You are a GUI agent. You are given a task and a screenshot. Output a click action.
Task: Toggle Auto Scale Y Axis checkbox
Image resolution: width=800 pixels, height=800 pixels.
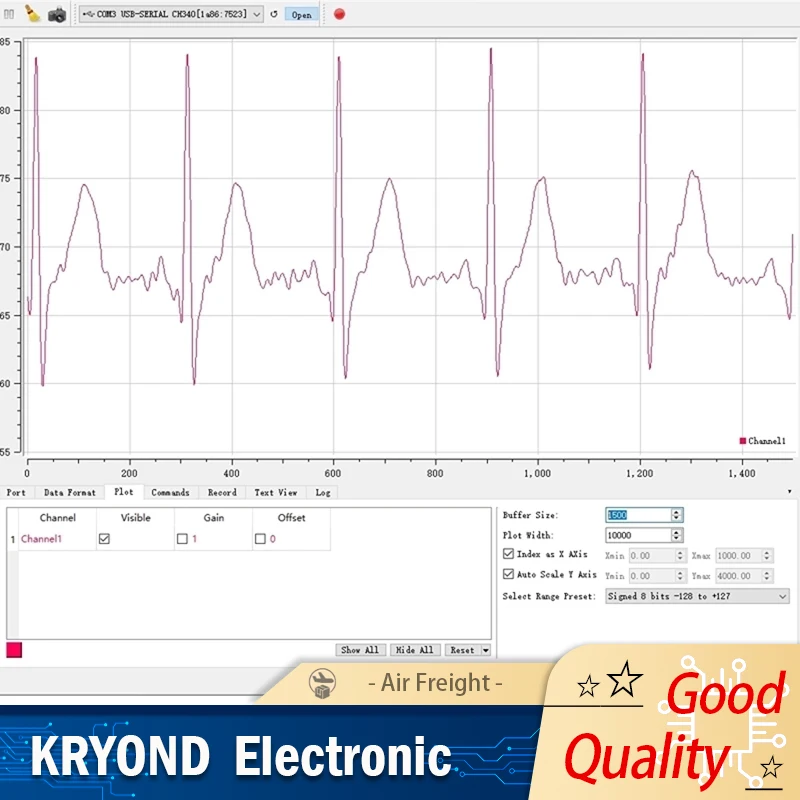508,574
